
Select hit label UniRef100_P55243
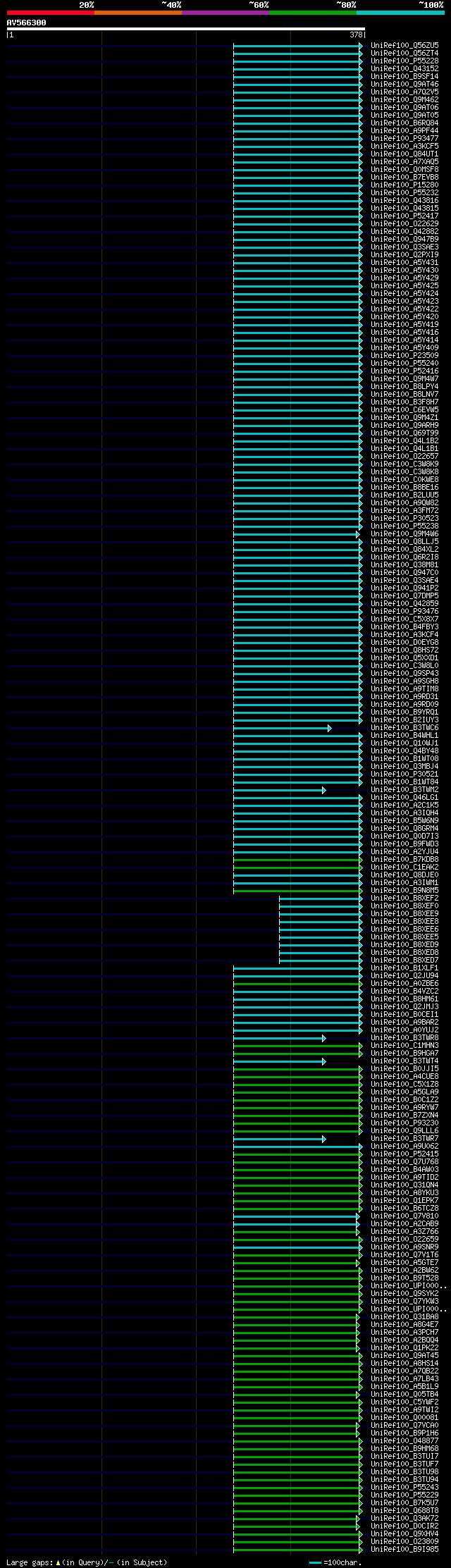(x=404, y=1487)
